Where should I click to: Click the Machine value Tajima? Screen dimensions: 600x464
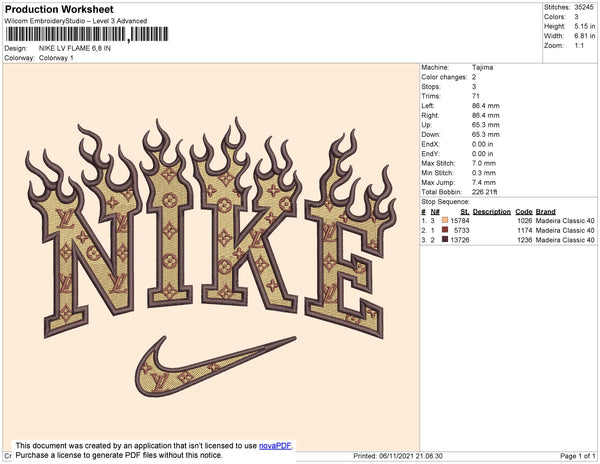pos(482,67)
